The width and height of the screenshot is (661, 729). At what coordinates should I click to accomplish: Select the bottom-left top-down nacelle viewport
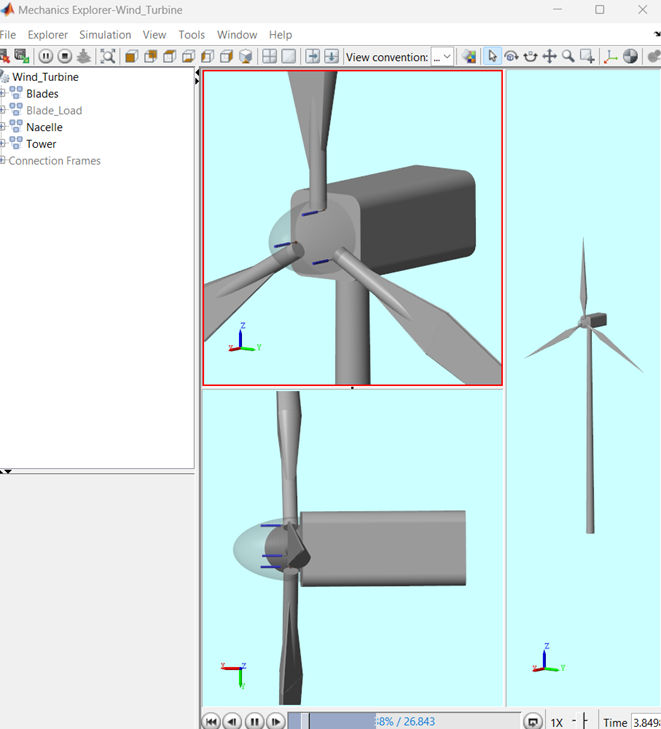point(353,548)
